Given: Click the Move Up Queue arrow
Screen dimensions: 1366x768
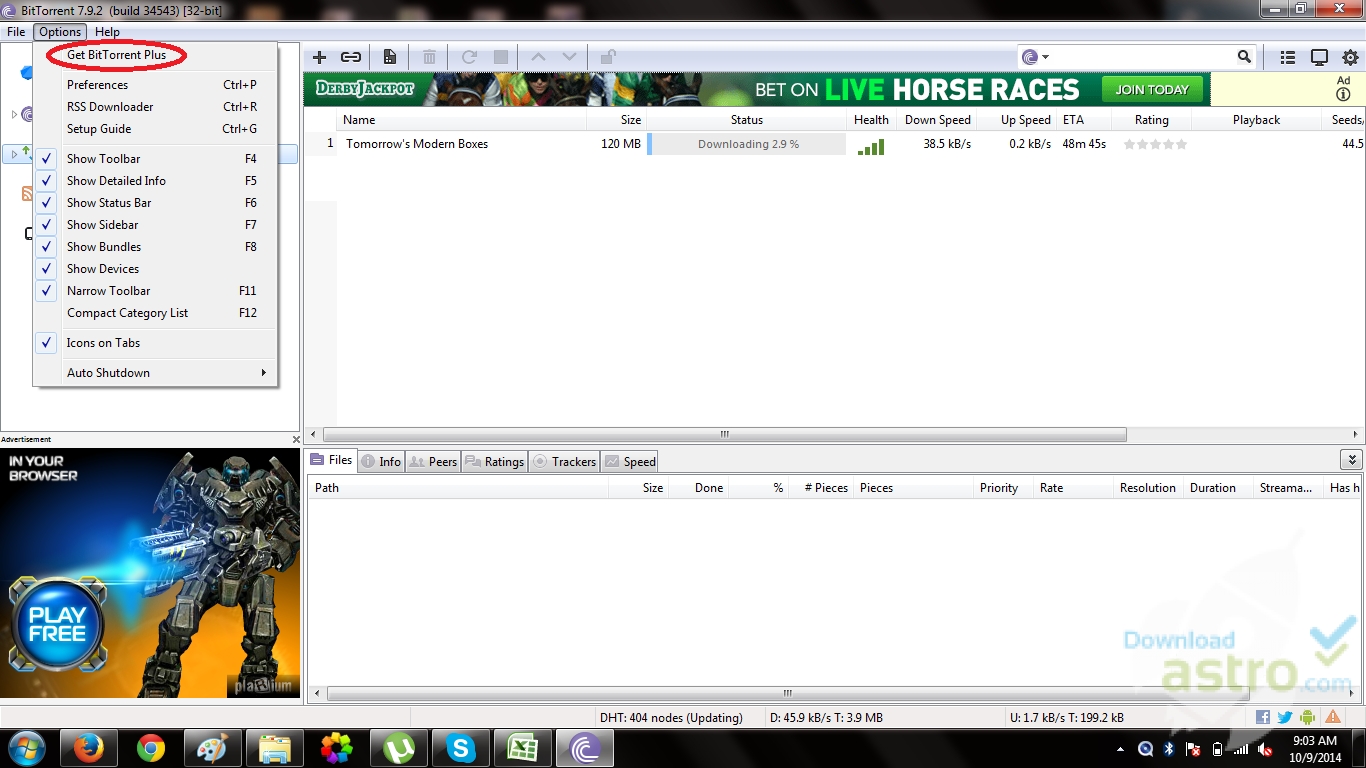Looking at the screenshot, I should coord(538,57).
